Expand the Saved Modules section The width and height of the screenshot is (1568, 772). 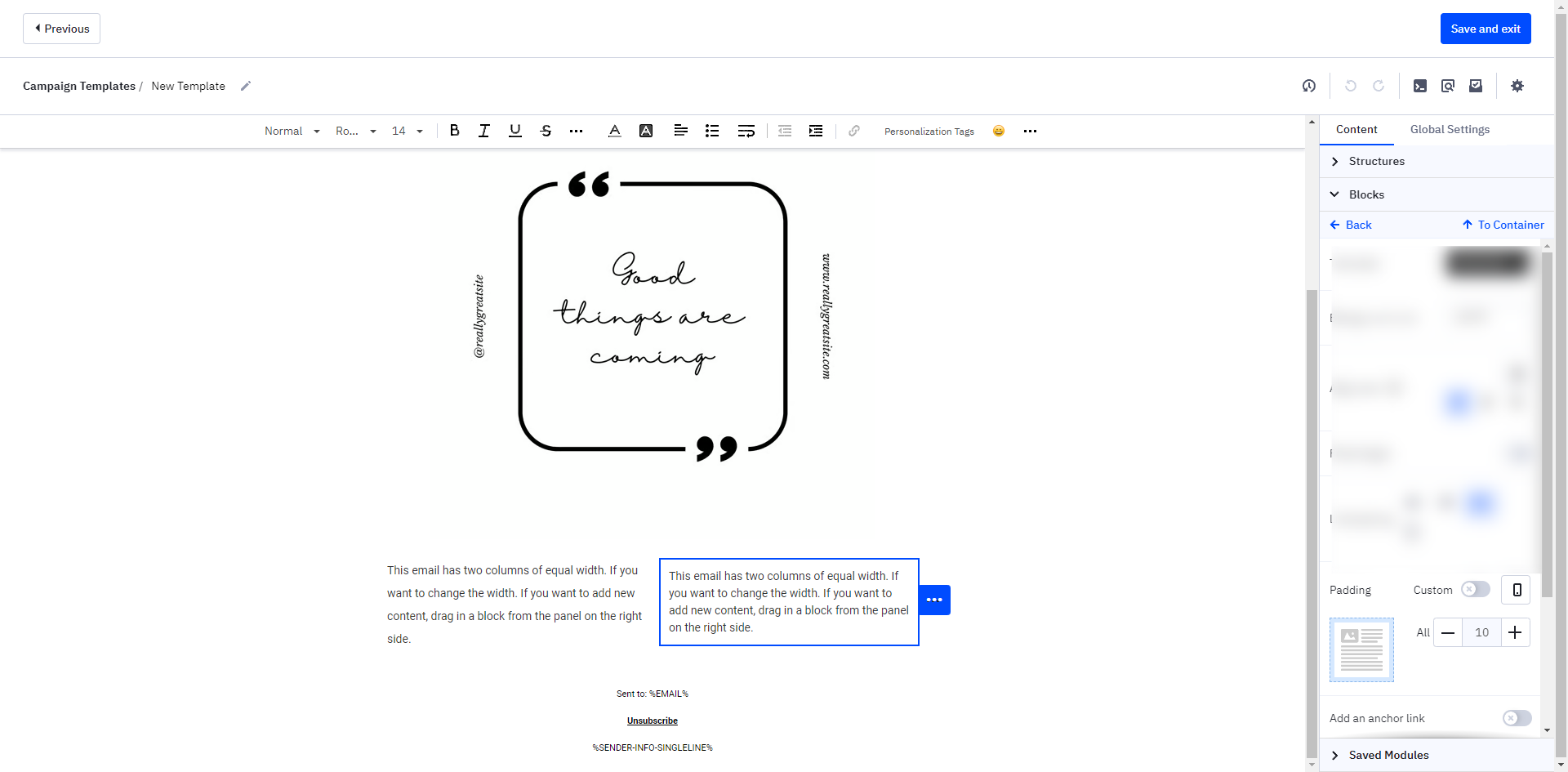pyautogui.click(x=1437, y=755)
